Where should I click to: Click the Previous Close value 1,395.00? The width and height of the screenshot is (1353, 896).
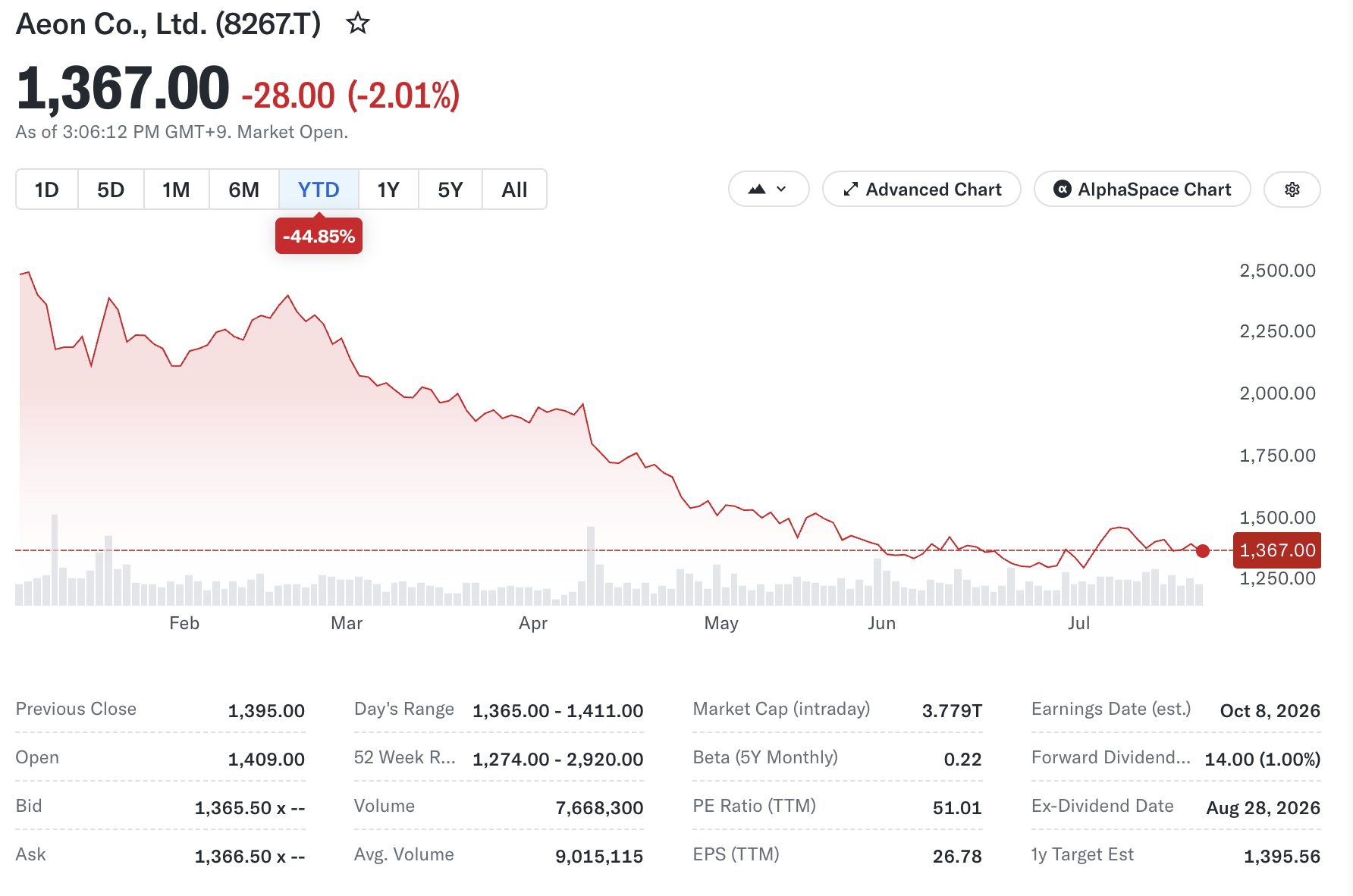pos(266,711)
